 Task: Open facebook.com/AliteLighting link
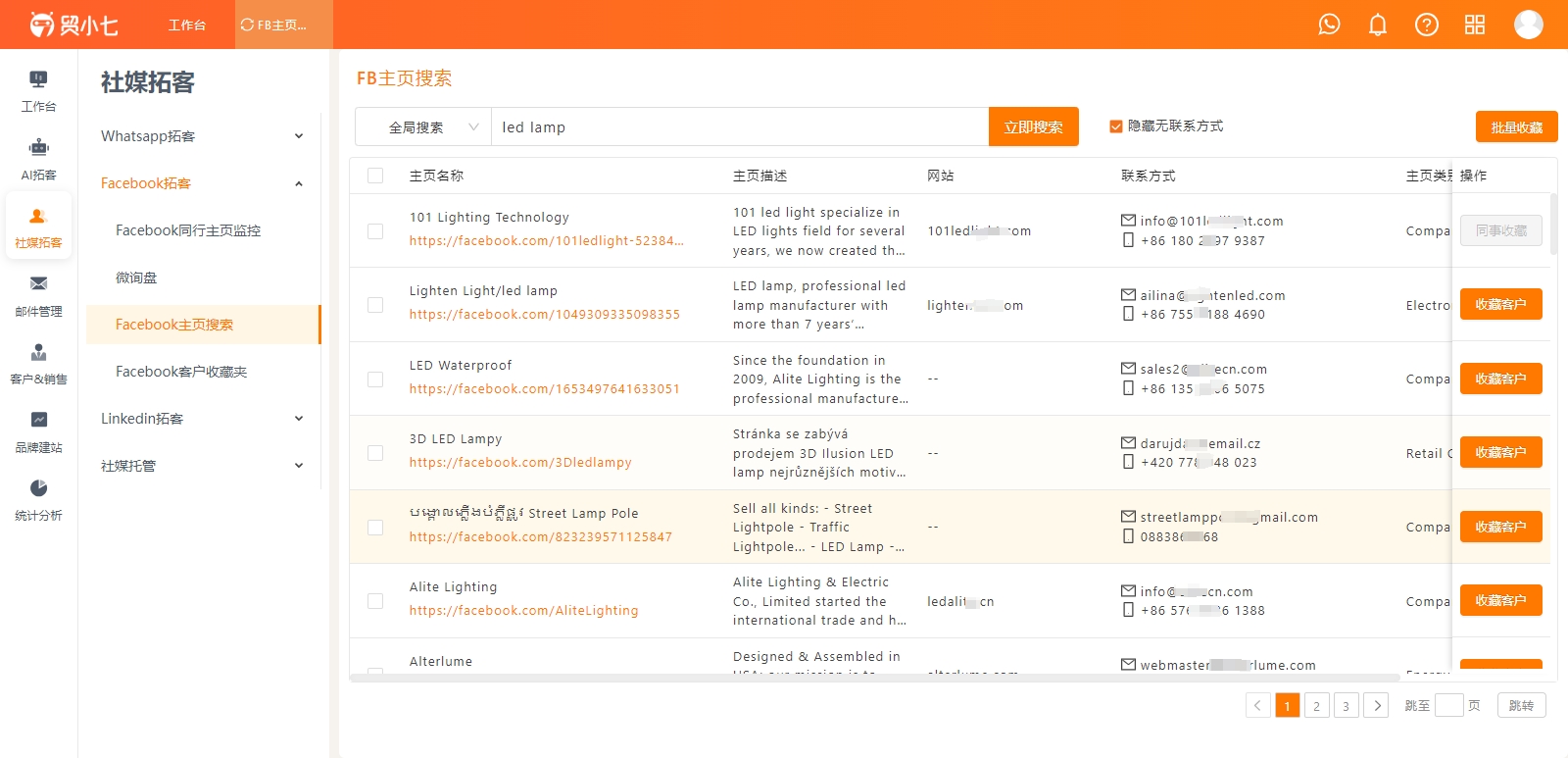524,610
